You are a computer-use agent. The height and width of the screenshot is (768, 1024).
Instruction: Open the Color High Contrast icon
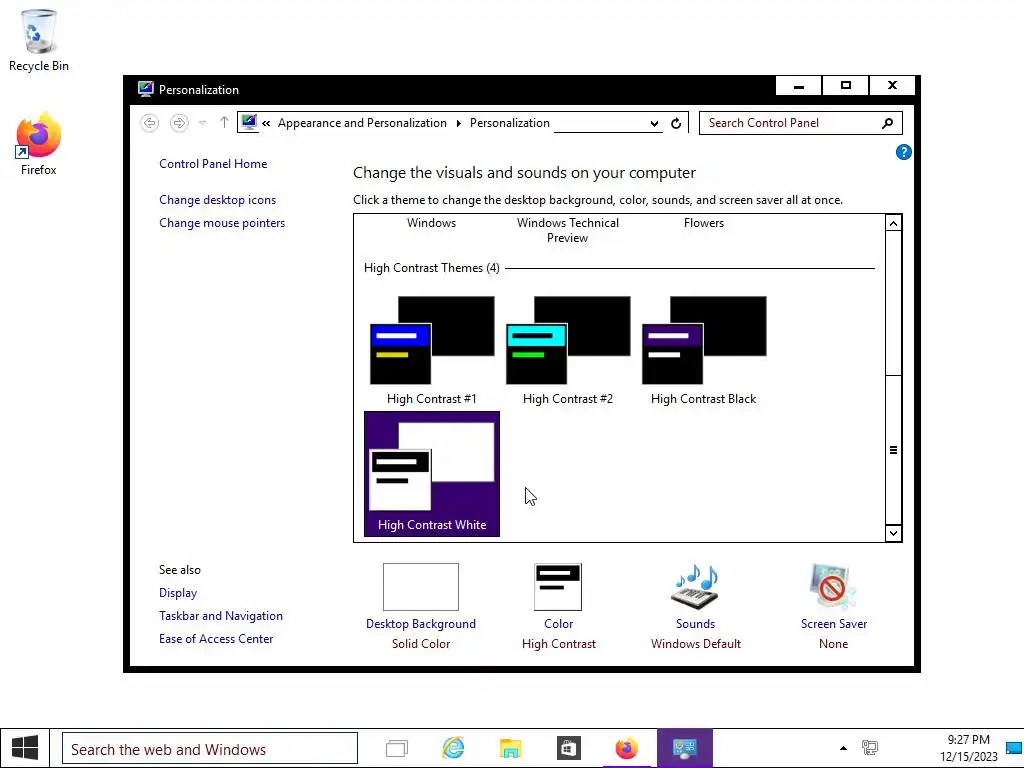[x=558, y=587]
